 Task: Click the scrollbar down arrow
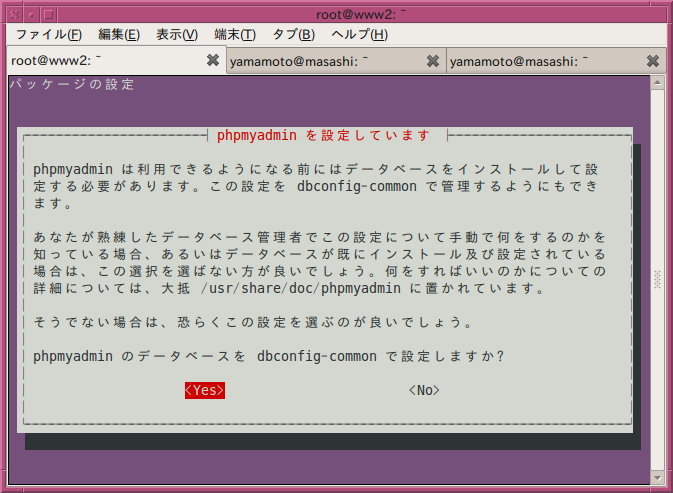(x=657, y=477)
